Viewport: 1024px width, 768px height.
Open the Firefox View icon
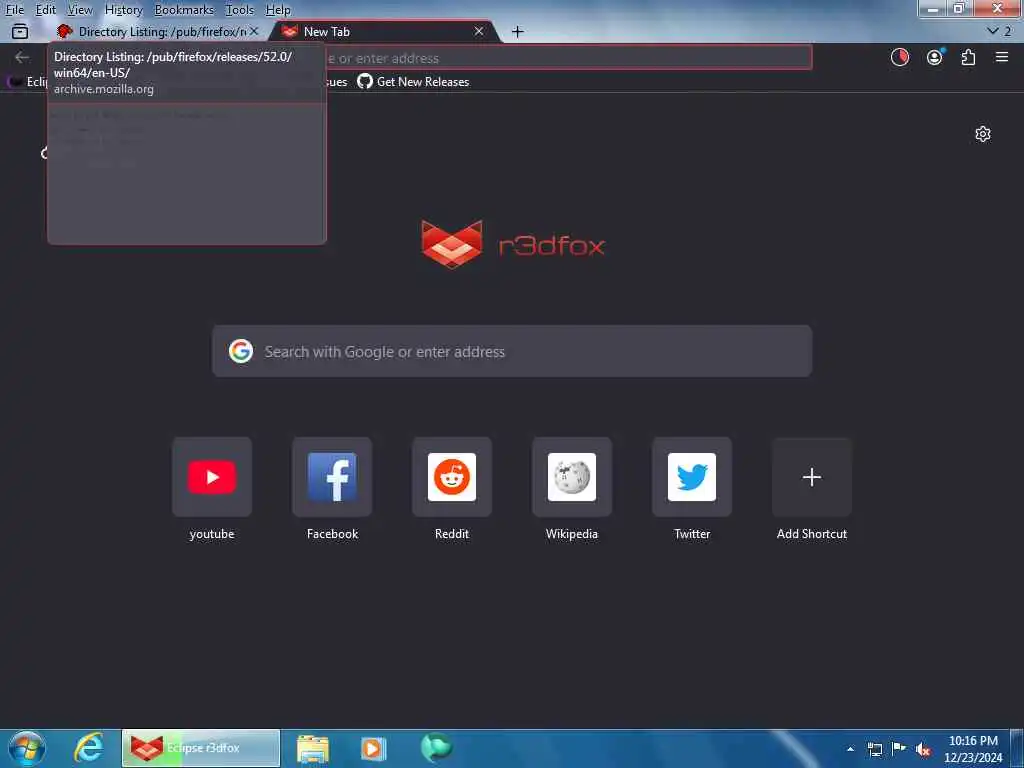click(x=20, y=31)
